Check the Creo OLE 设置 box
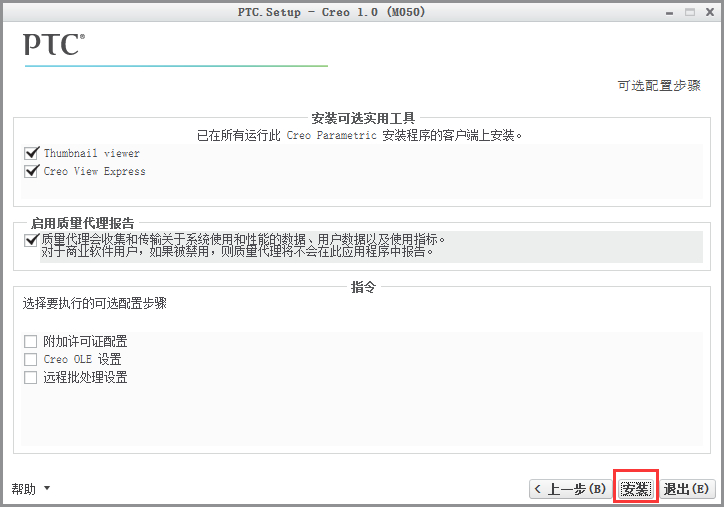 tap(31, 360)
